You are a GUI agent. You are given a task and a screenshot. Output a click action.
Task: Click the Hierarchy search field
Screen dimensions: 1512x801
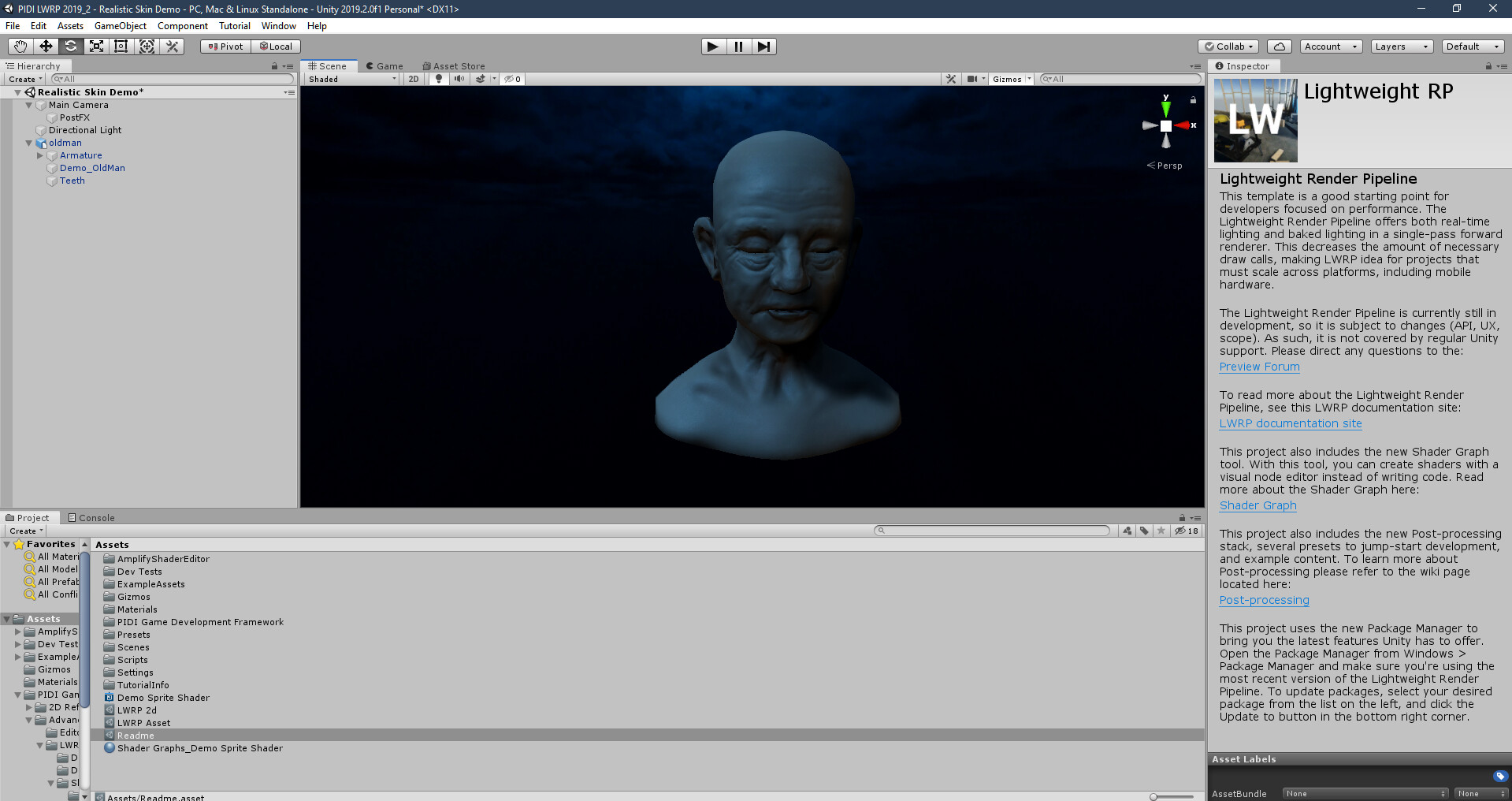[172, 79]
